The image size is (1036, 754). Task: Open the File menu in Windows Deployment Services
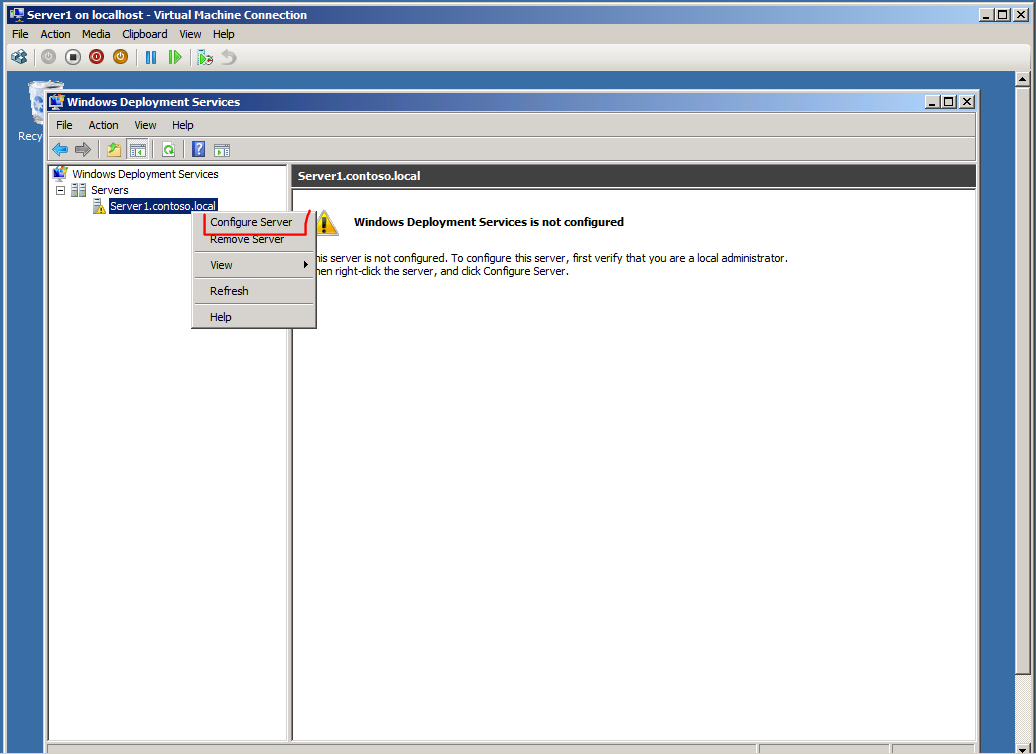click(64, 125)
